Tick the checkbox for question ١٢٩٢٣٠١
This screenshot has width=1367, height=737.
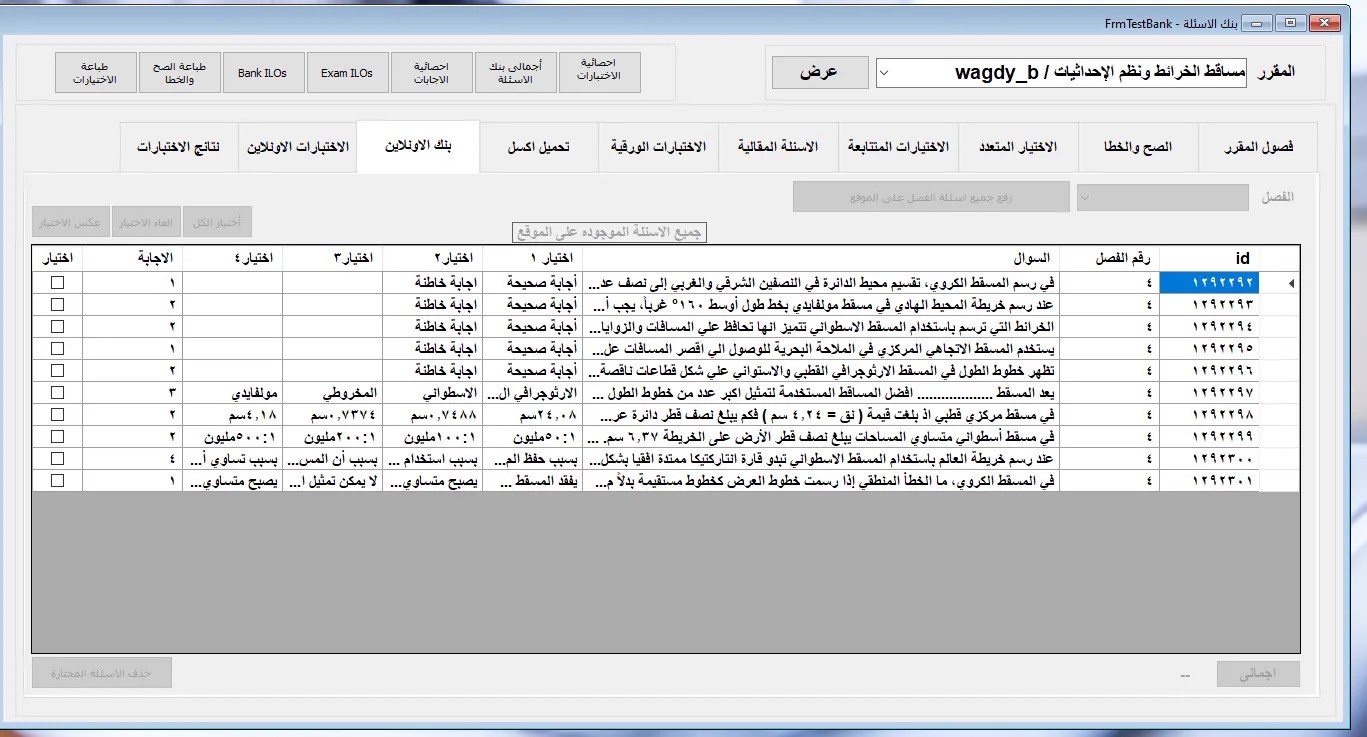[x=57, y=481]
